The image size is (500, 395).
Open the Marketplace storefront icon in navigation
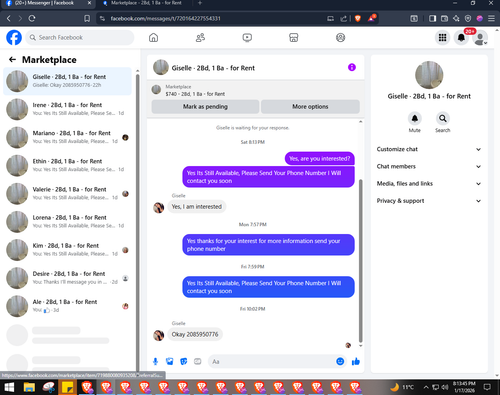(293, 38)
